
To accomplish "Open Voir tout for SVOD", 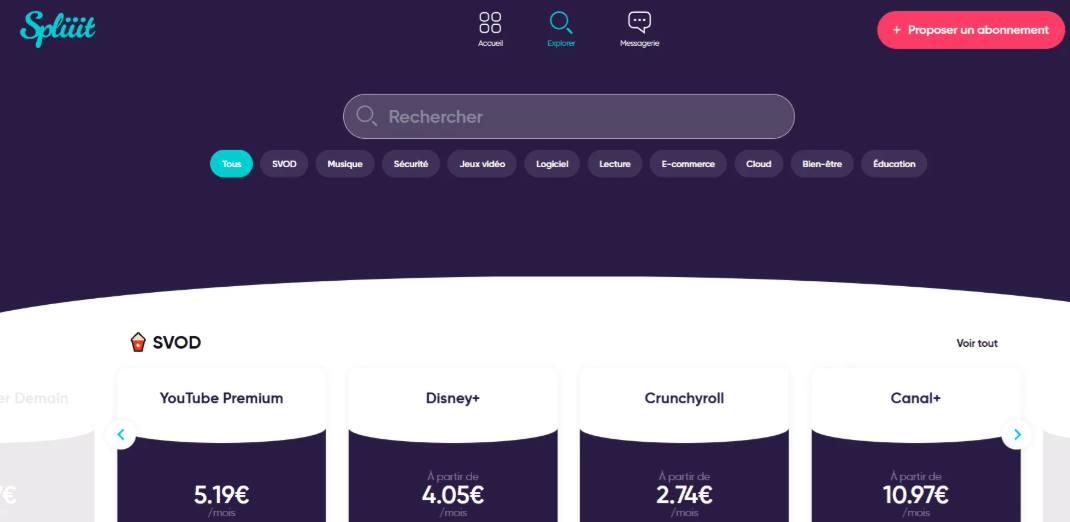I will tap(977, 343).
